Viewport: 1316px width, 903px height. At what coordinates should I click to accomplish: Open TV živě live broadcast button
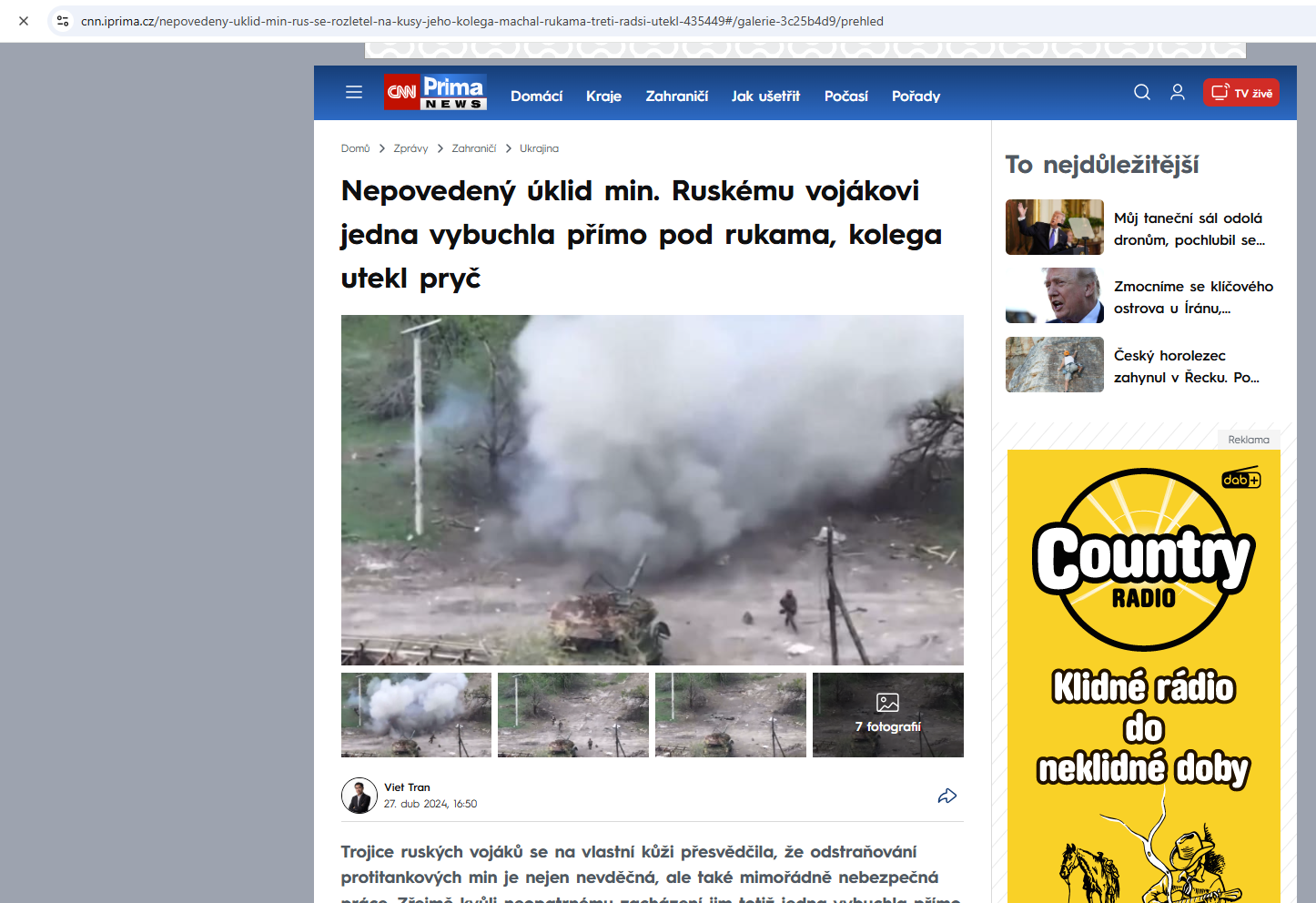[1240, 93]
